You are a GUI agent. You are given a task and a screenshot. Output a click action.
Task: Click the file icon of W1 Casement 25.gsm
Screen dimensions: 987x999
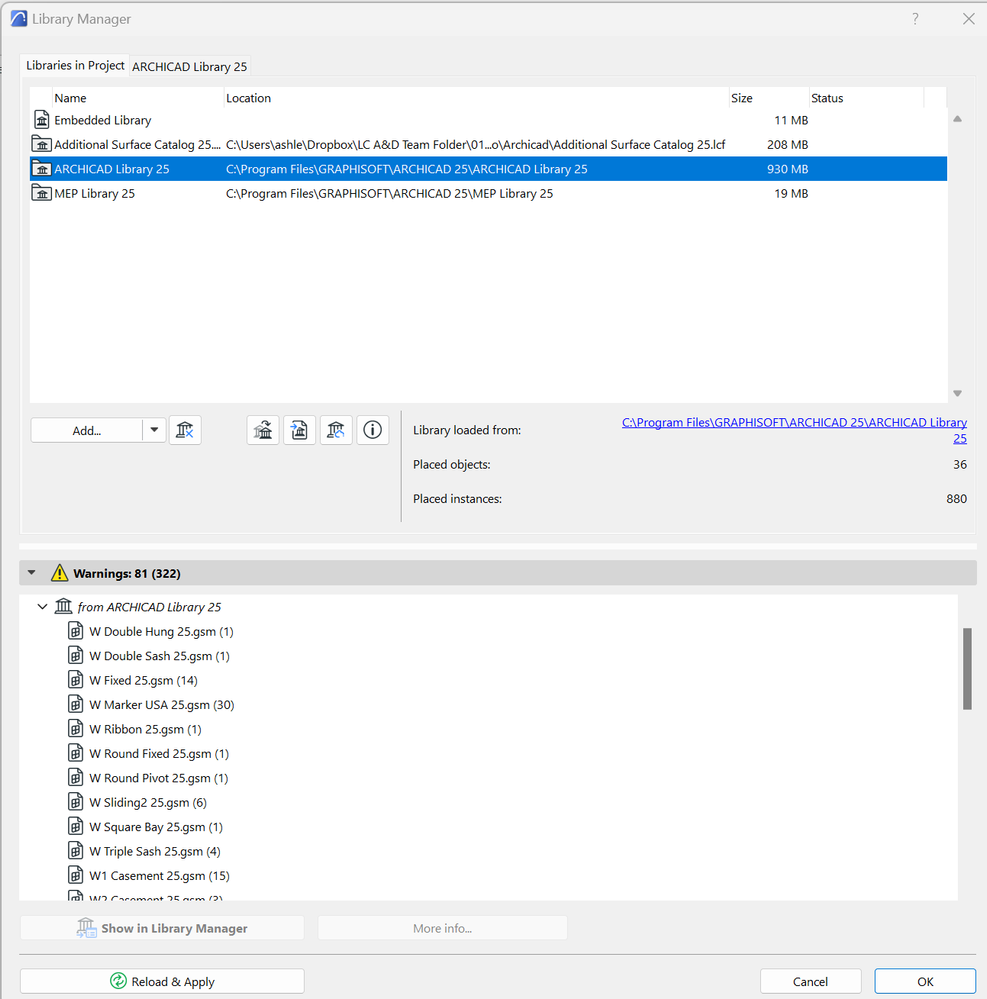coord(75,875)
